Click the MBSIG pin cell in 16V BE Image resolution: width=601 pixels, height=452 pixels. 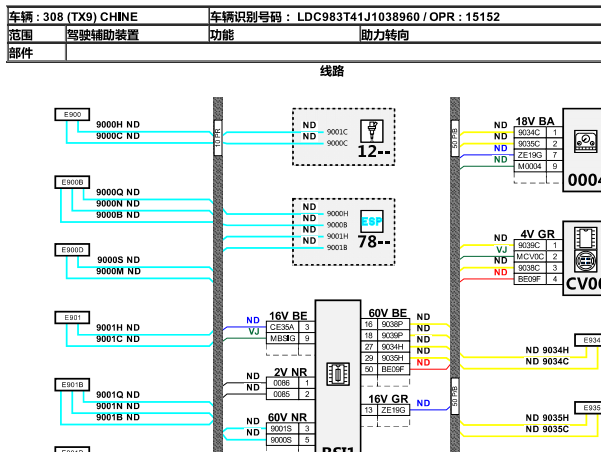282,338
